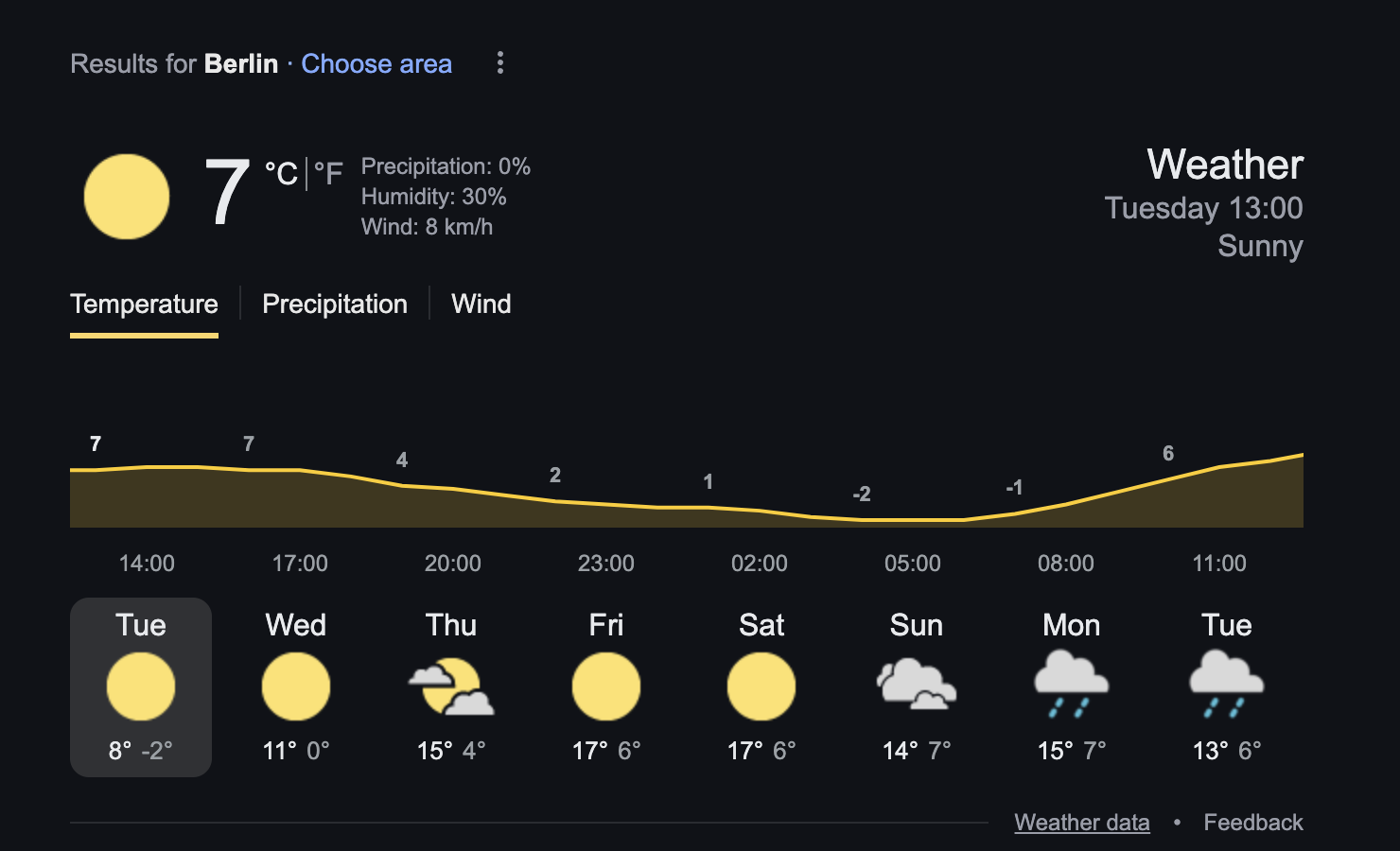Click the Choose area link
This screenshot has height=851, width=1400.
pyautogui.click(x=376, y=63)
